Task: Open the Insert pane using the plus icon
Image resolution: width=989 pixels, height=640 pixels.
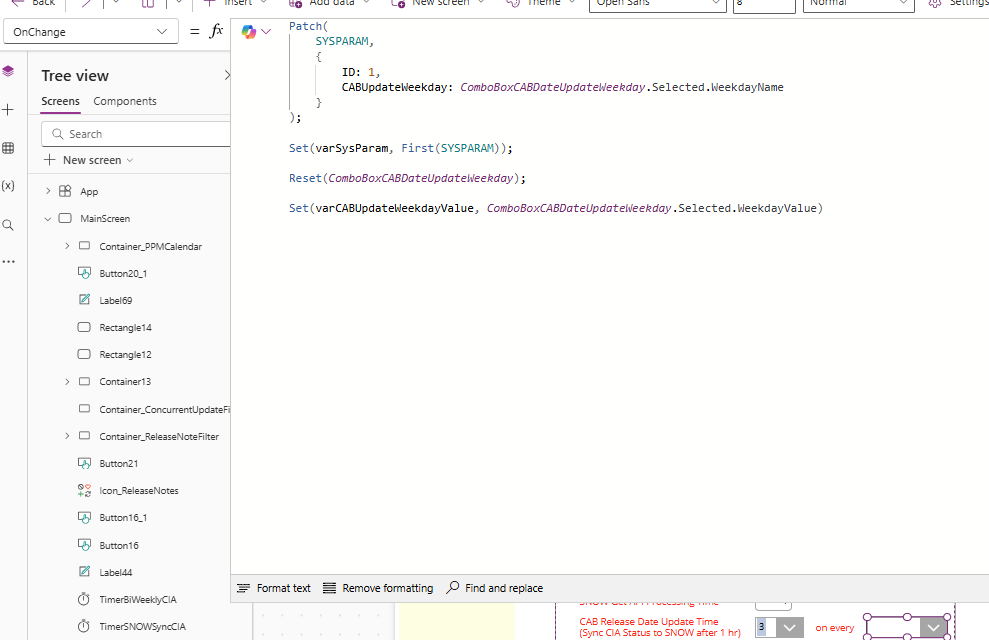Action: pos(8,110)
